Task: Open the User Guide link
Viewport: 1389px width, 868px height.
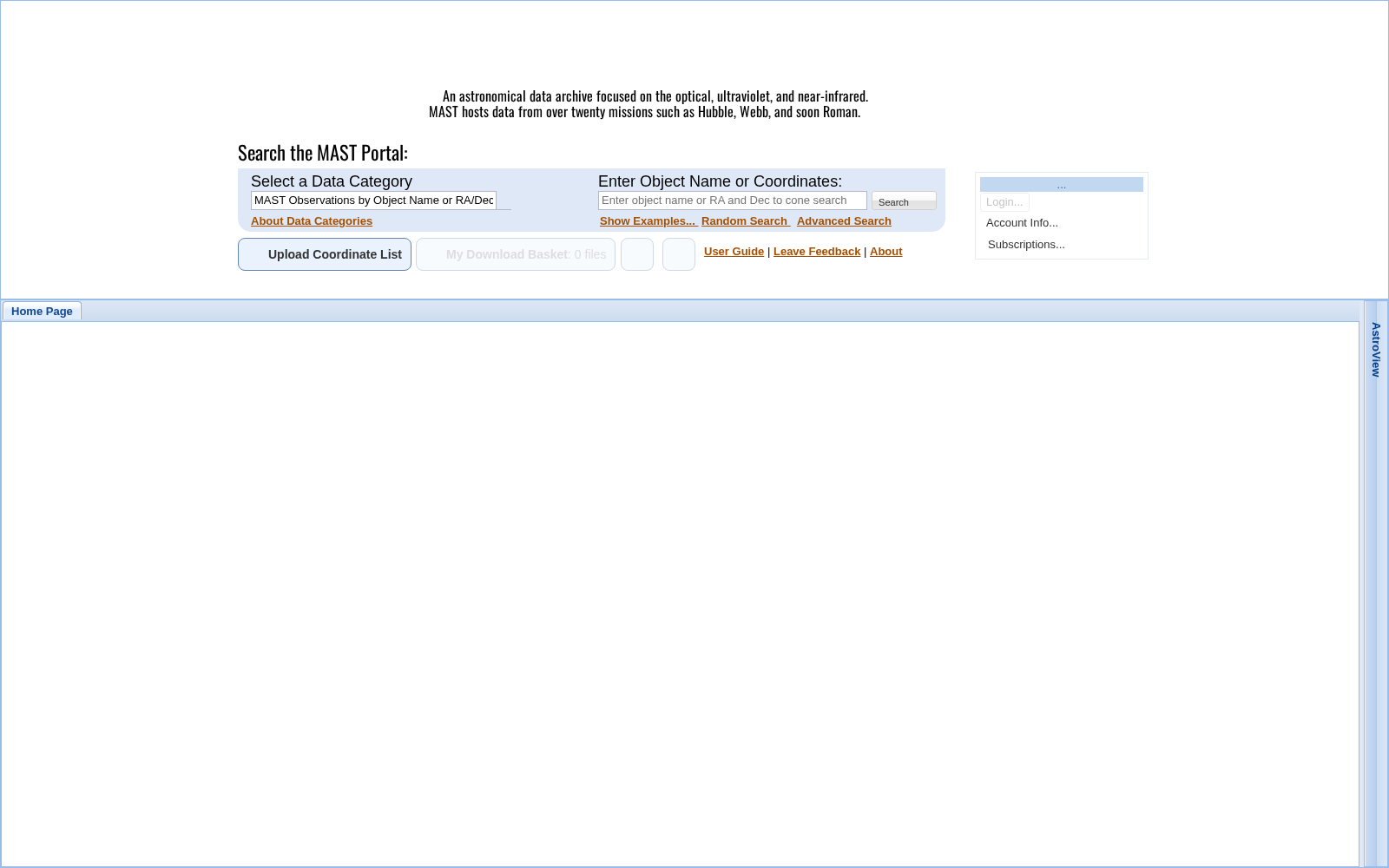Action: (x=734, y=252)
